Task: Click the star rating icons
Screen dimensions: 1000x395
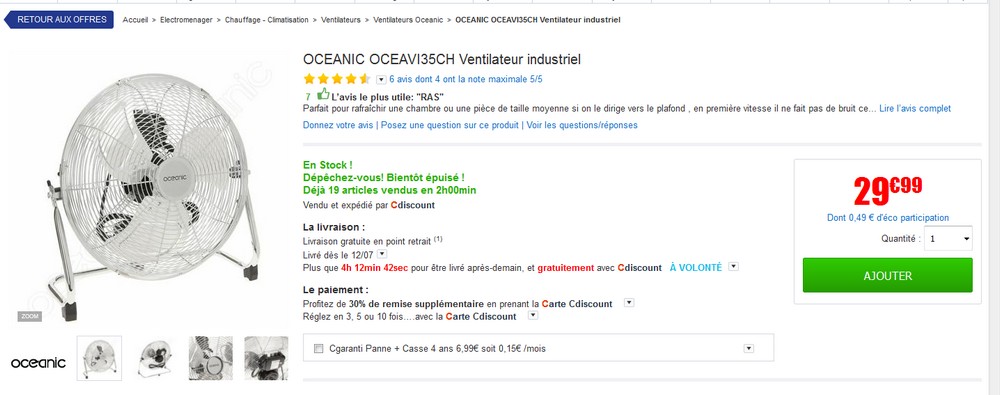Action: (x=337, y=79)
